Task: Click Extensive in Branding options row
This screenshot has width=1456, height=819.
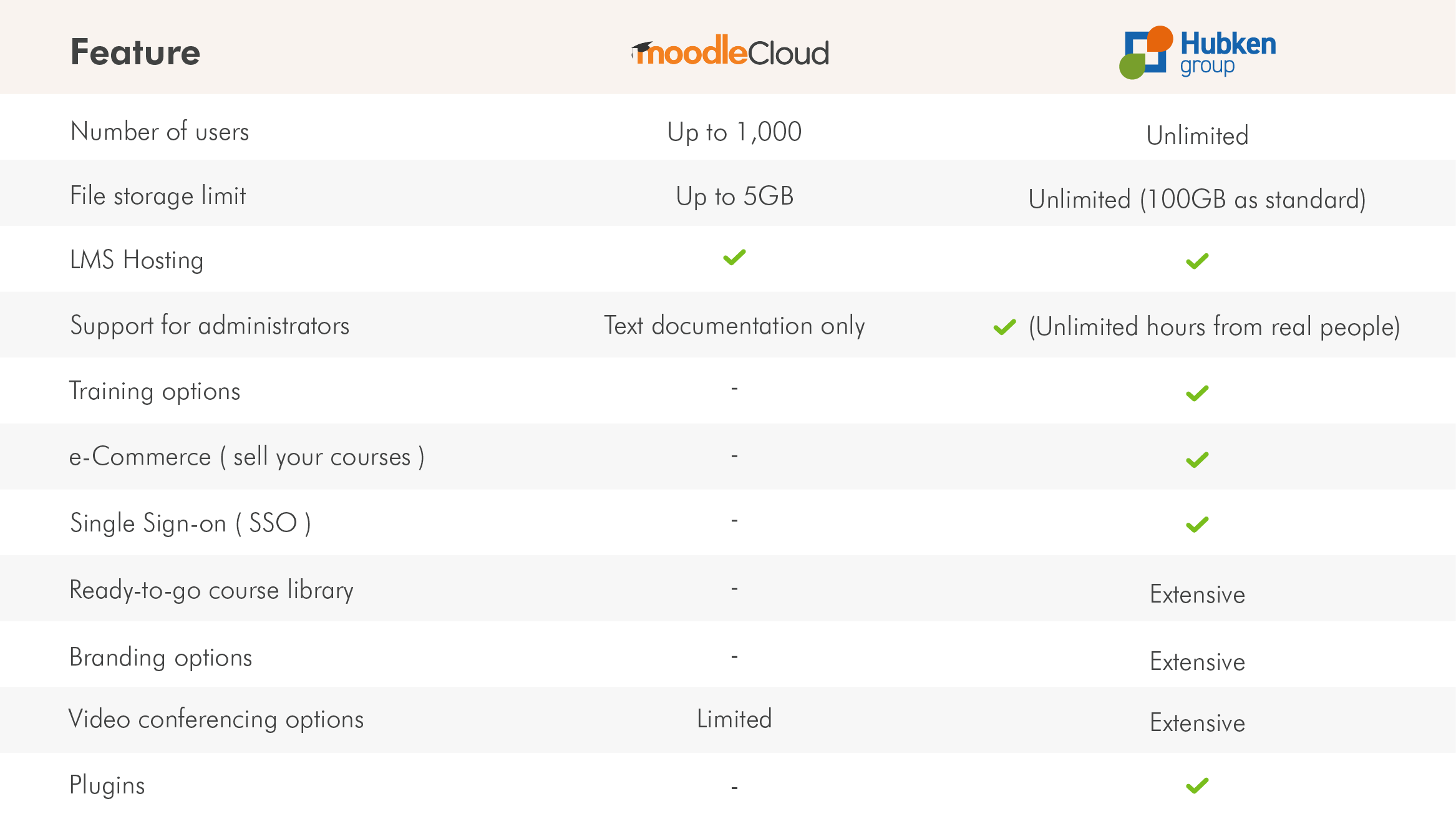Action: (1197, 661)
